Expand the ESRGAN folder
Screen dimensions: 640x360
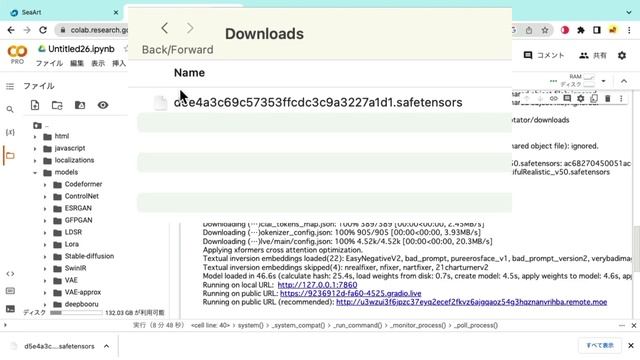click(45, 209)
